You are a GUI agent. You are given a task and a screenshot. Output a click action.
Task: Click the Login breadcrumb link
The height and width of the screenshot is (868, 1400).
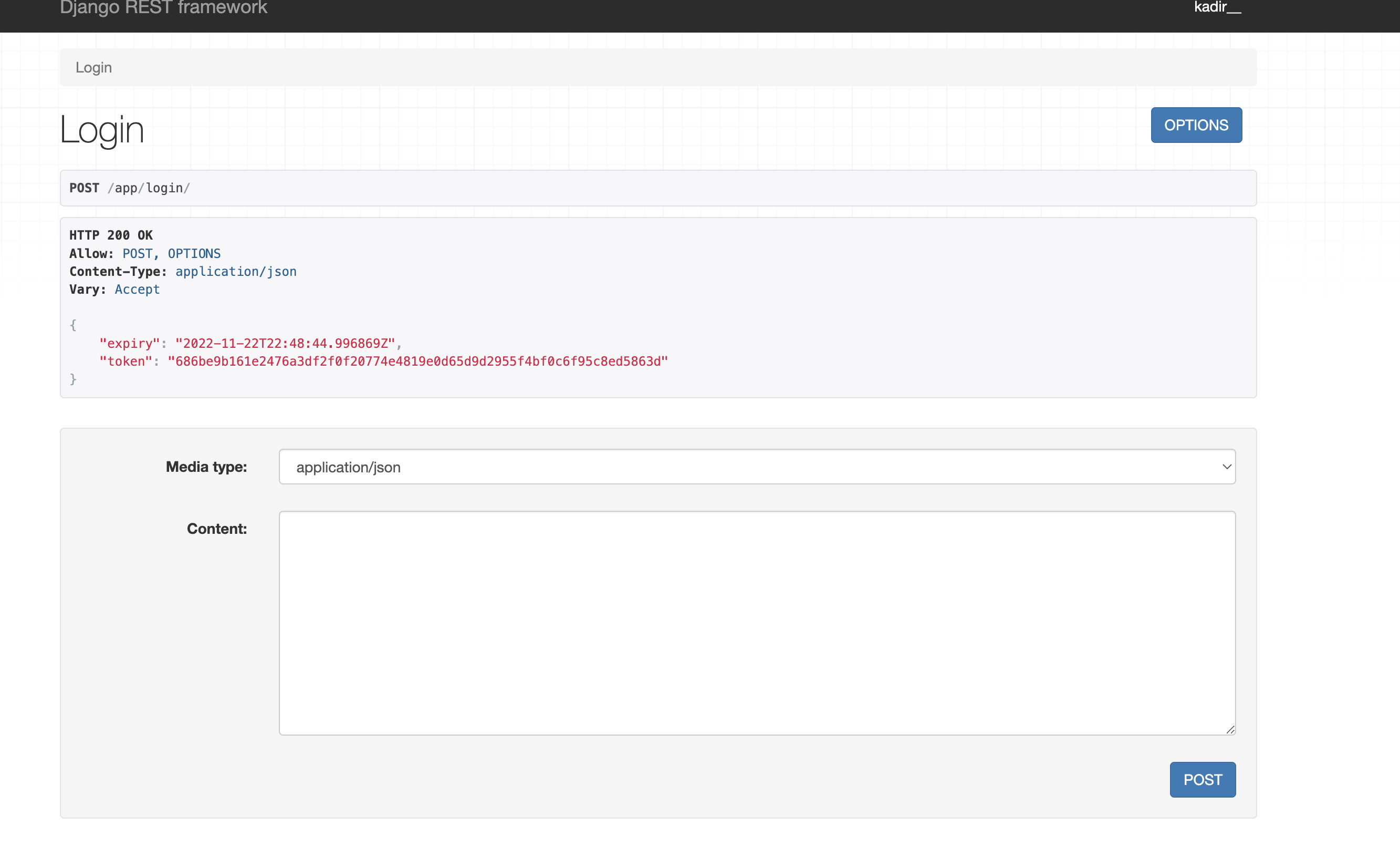[94, 67]
